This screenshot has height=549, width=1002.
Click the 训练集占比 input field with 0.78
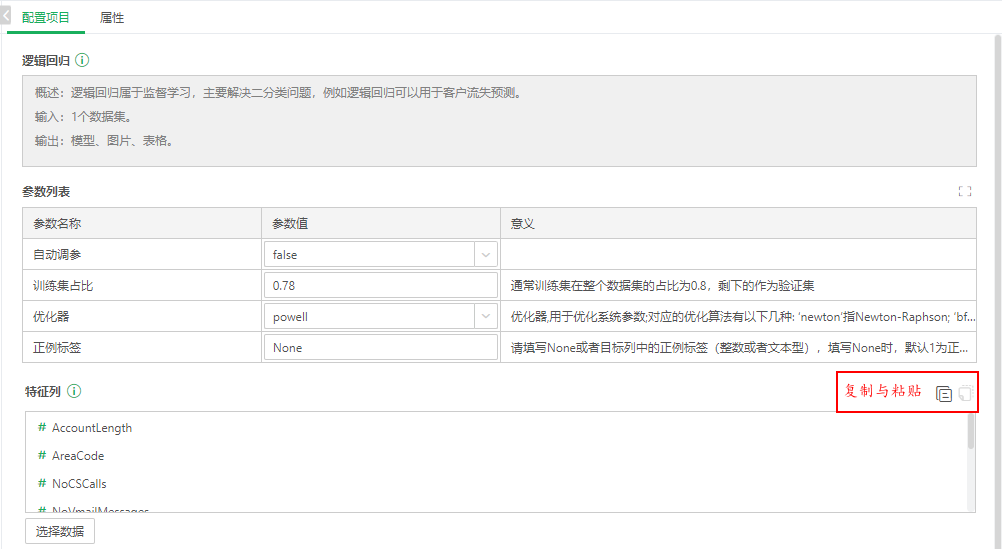pos(380,286)
